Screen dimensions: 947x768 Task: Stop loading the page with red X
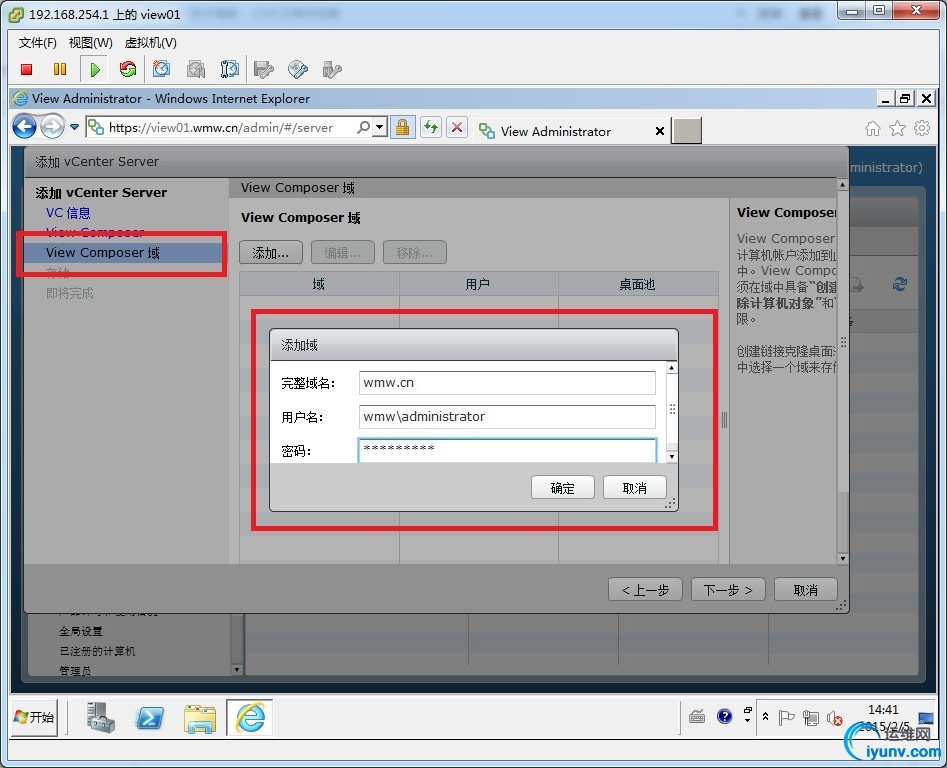click(x=457, y=127)
